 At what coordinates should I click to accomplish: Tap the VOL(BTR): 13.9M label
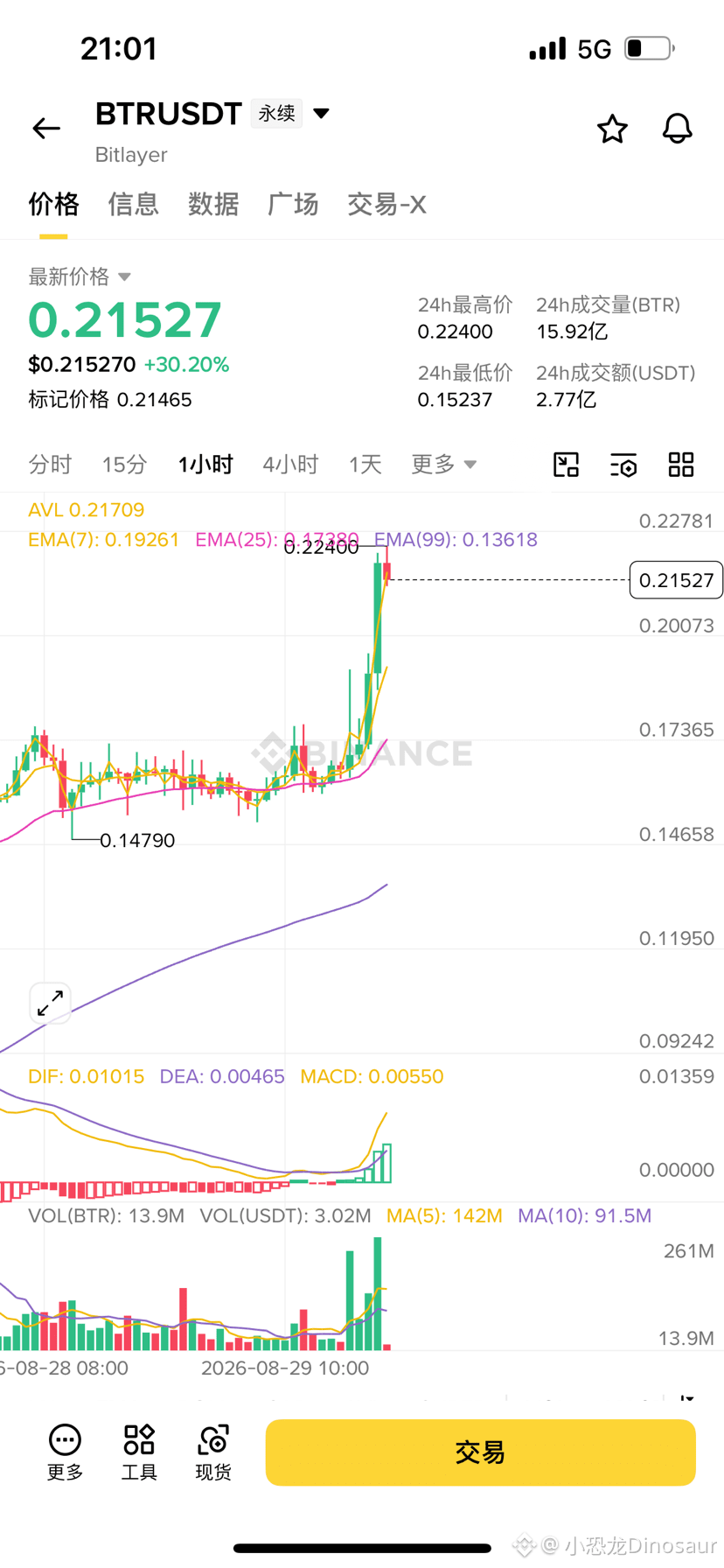106,1215
